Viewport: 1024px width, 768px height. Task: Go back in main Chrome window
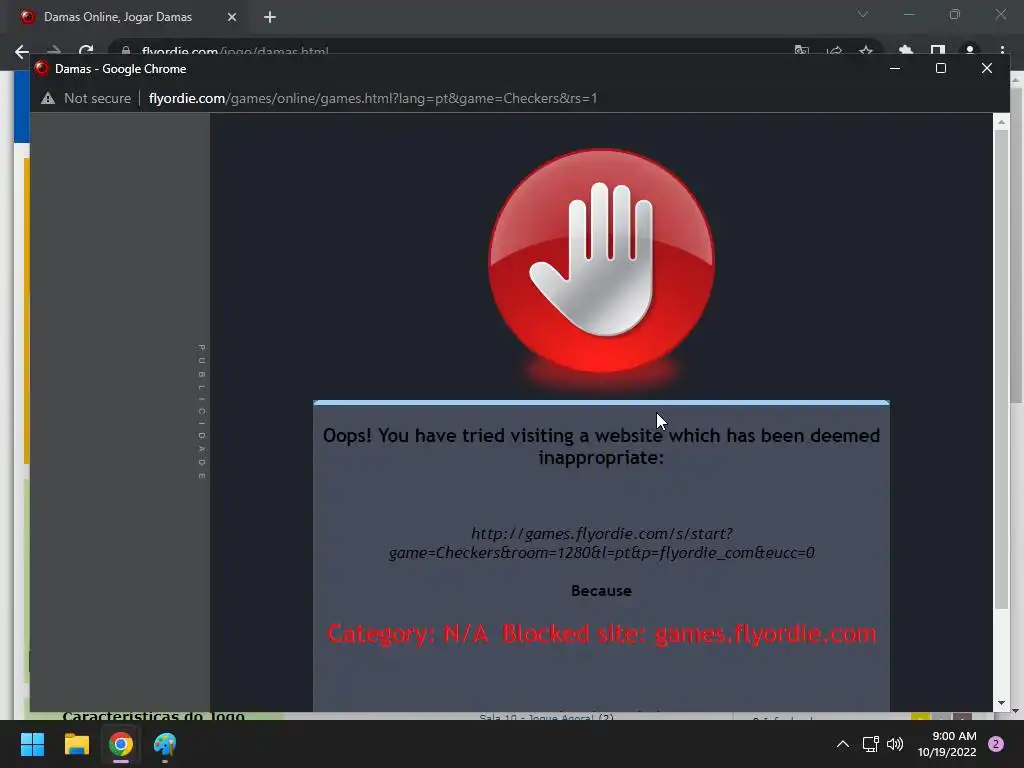(x=22, y=52)
